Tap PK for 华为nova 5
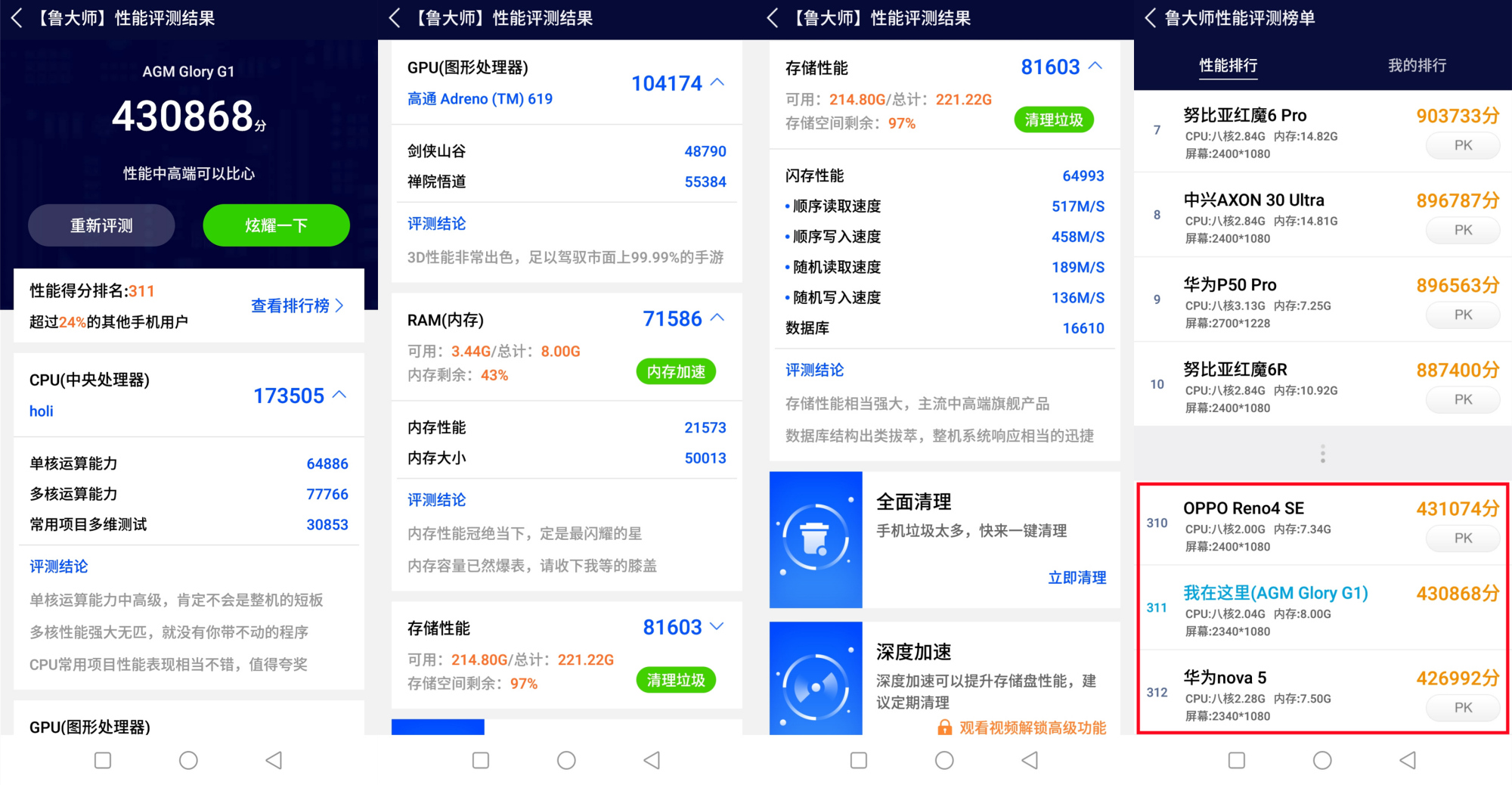 pos(1463,708)
